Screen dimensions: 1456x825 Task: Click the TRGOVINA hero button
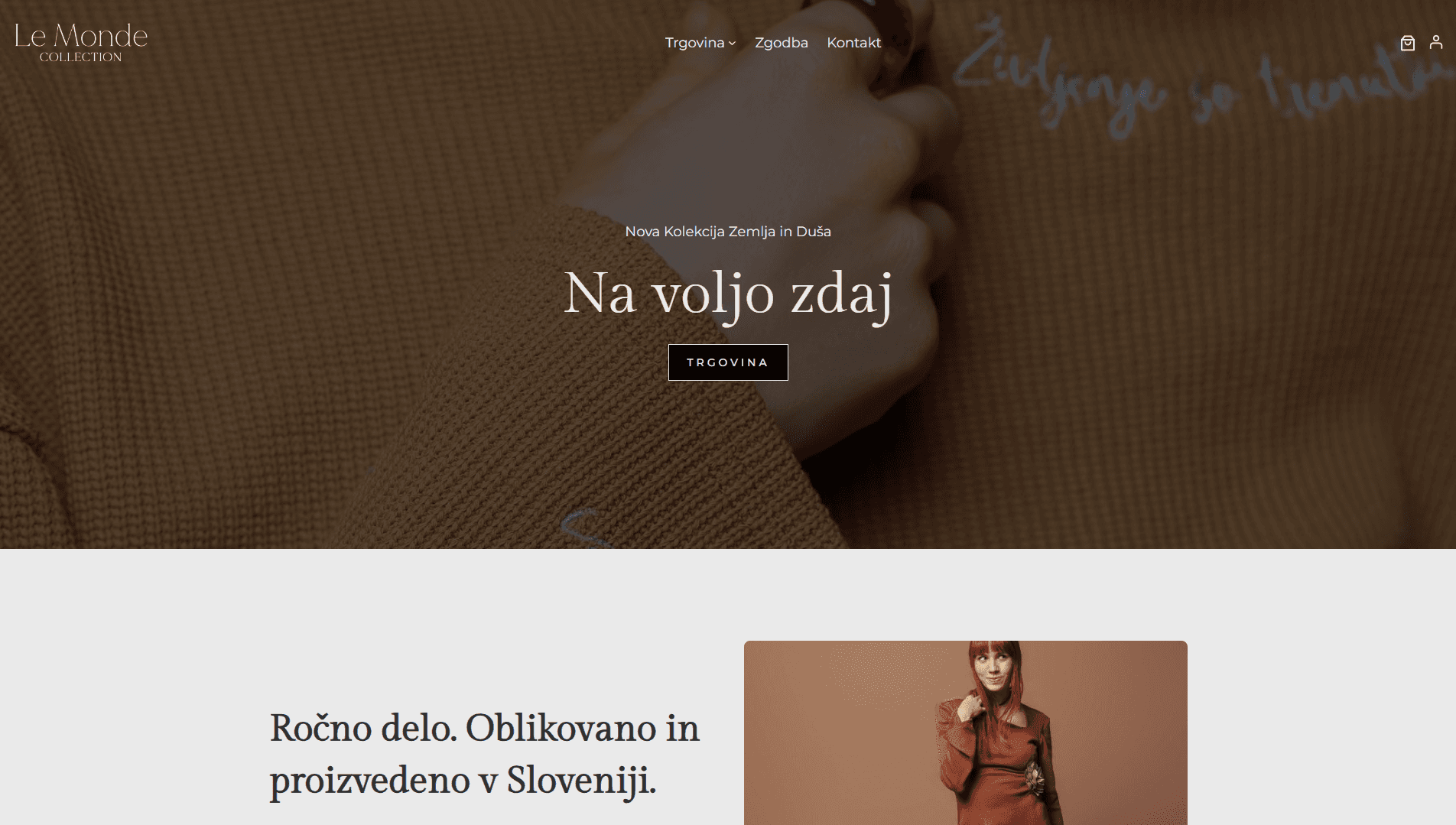pyautogui.click(x=728, y=362)
